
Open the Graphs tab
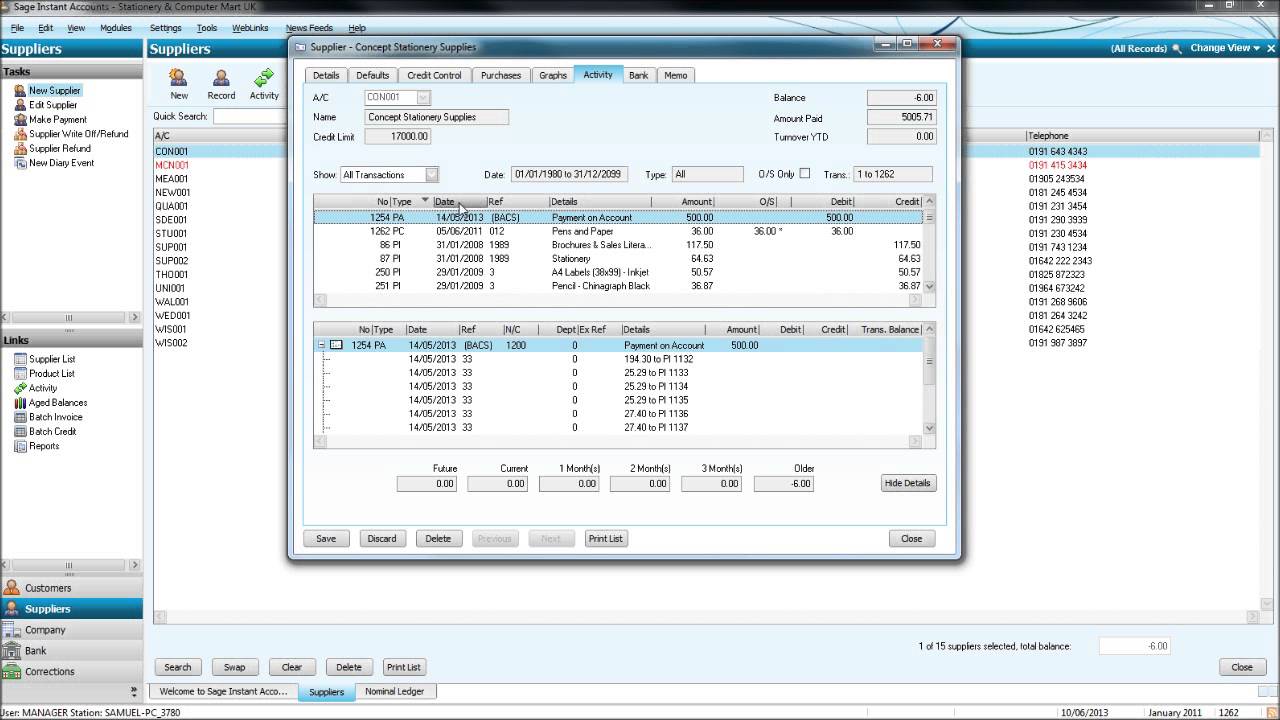[553, 75]
